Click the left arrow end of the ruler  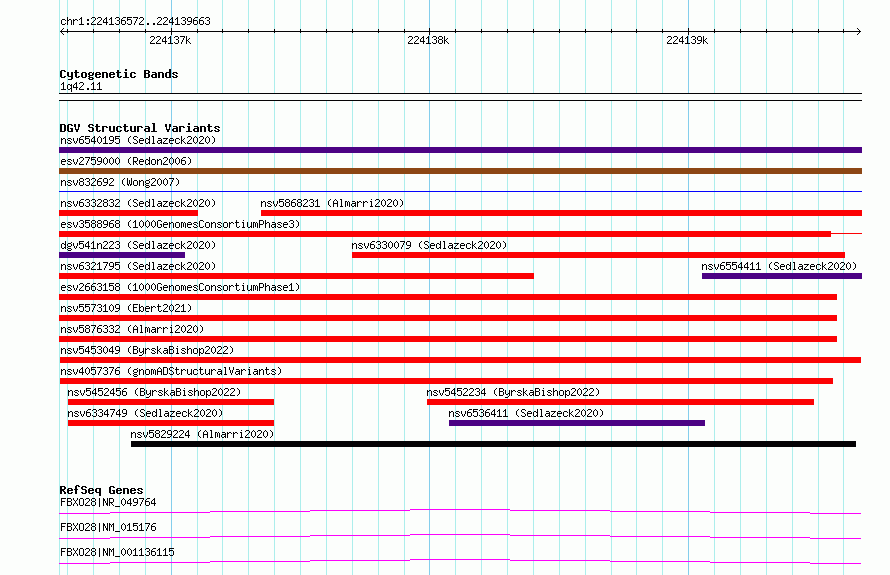point(62,31)
